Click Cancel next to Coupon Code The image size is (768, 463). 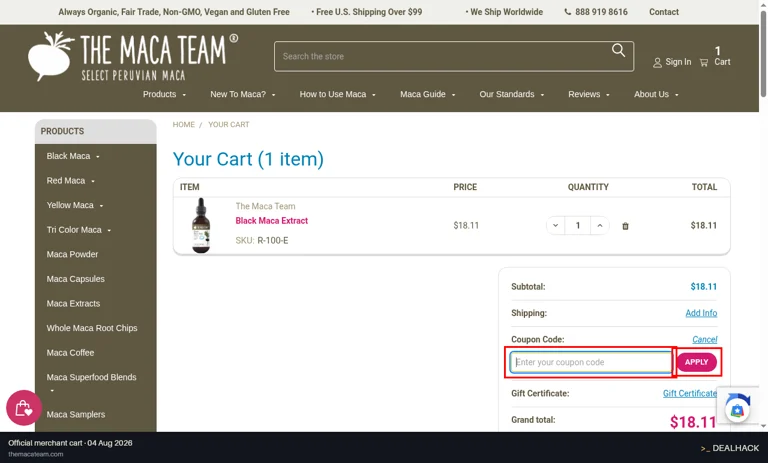(704, 339)
